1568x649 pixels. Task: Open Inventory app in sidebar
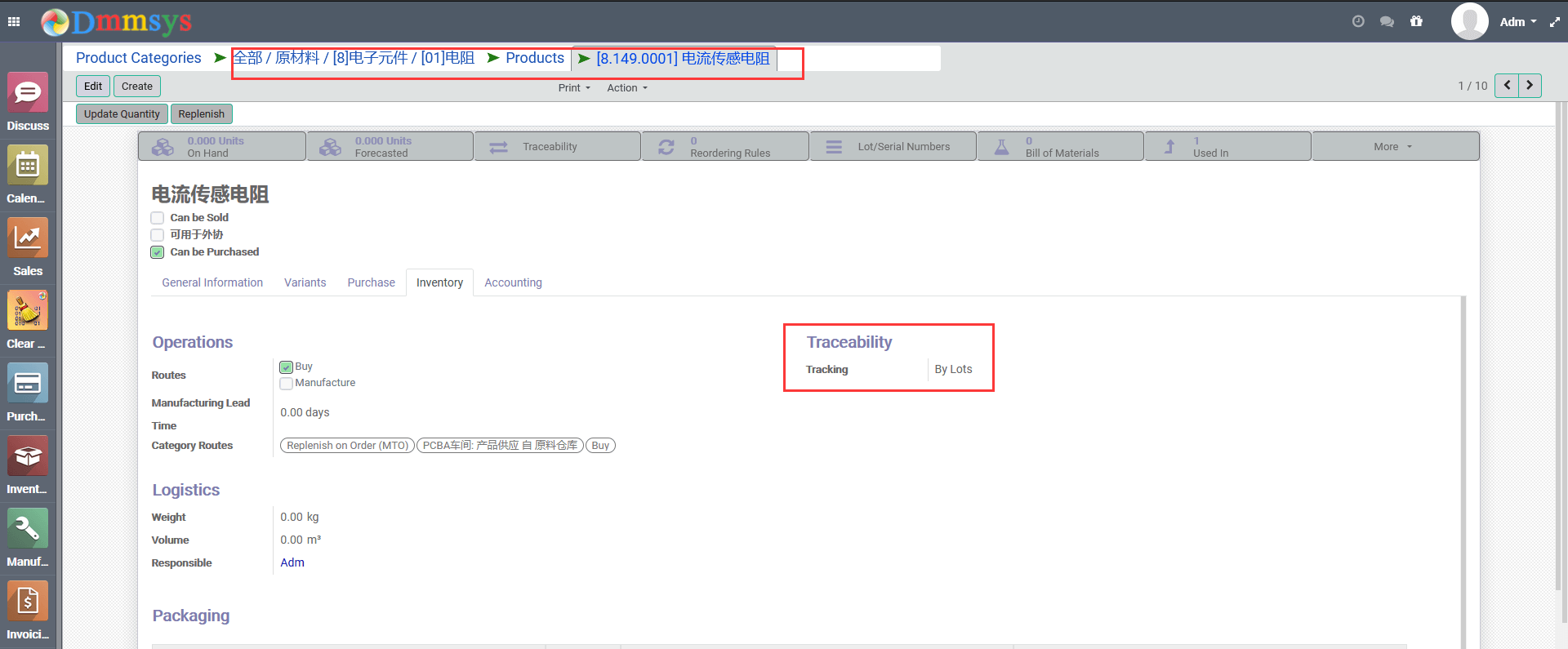coord(28,465)
